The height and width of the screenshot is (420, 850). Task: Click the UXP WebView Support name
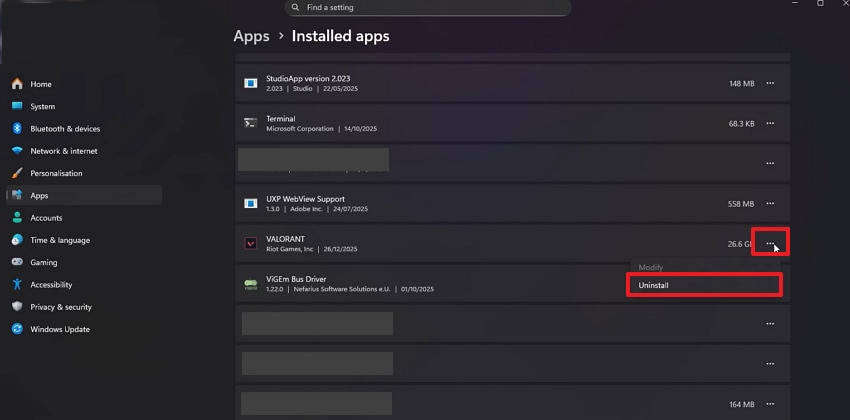pos(305,199)
